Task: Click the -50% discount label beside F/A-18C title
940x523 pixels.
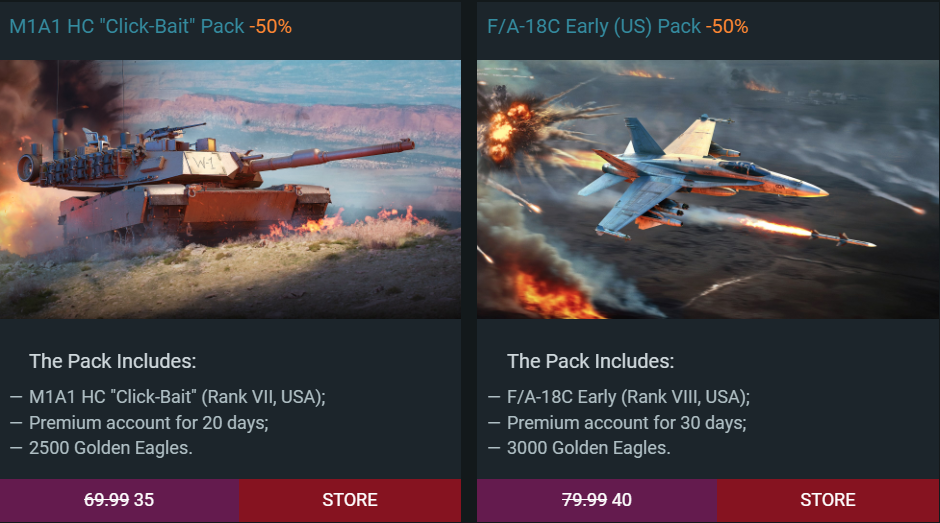Action: click(x=726, y=27)
